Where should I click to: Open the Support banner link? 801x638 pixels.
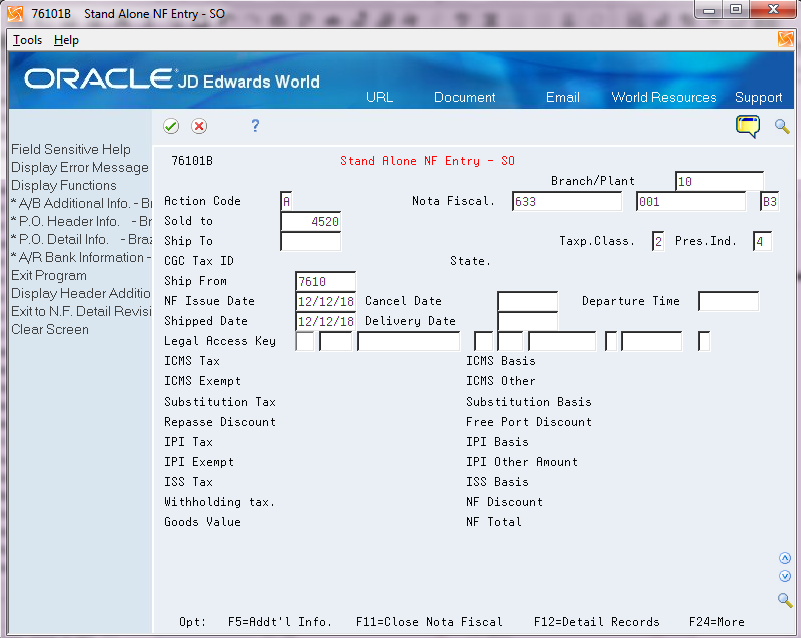pos(758,98)
